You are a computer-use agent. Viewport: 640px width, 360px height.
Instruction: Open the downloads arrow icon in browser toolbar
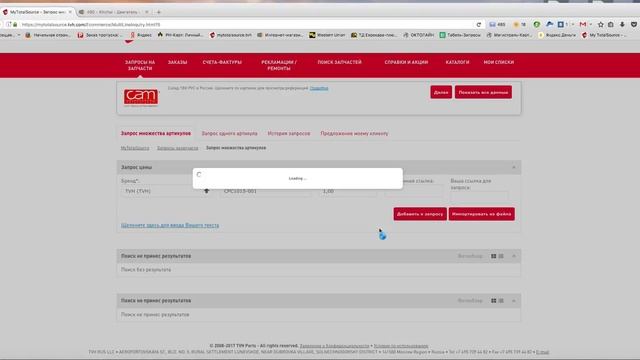622,24
